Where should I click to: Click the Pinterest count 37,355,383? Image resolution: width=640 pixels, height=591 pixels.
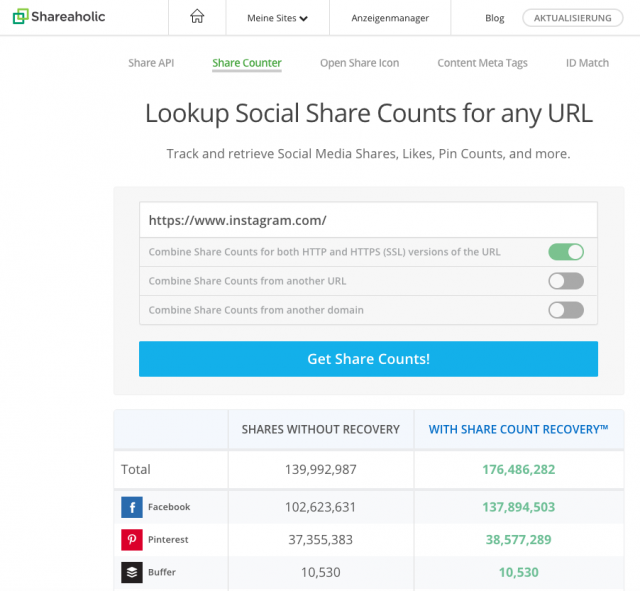point(320,540)
